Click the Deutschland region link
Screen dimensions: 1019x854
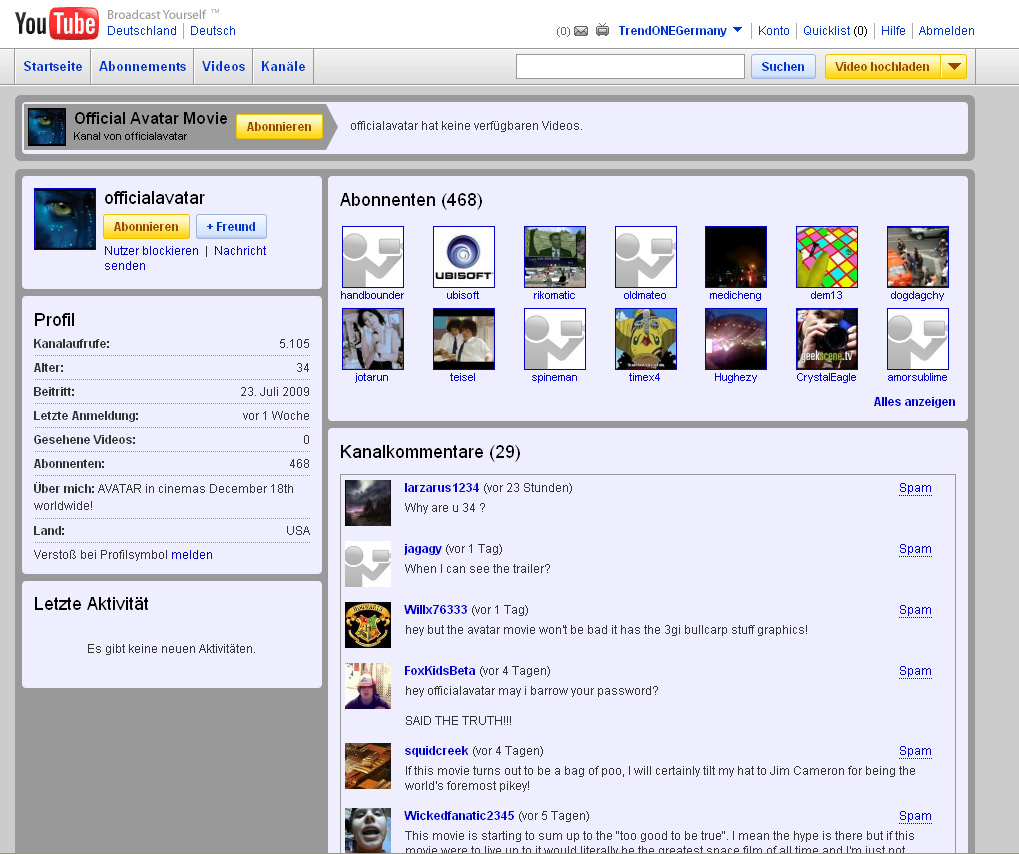(x=142, y=31)
